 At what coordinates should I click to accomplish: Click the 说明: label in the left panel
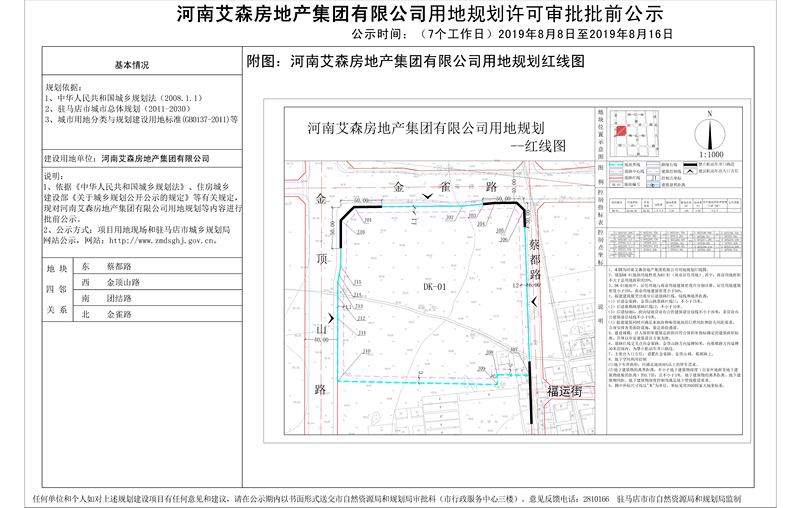point(54,176)
